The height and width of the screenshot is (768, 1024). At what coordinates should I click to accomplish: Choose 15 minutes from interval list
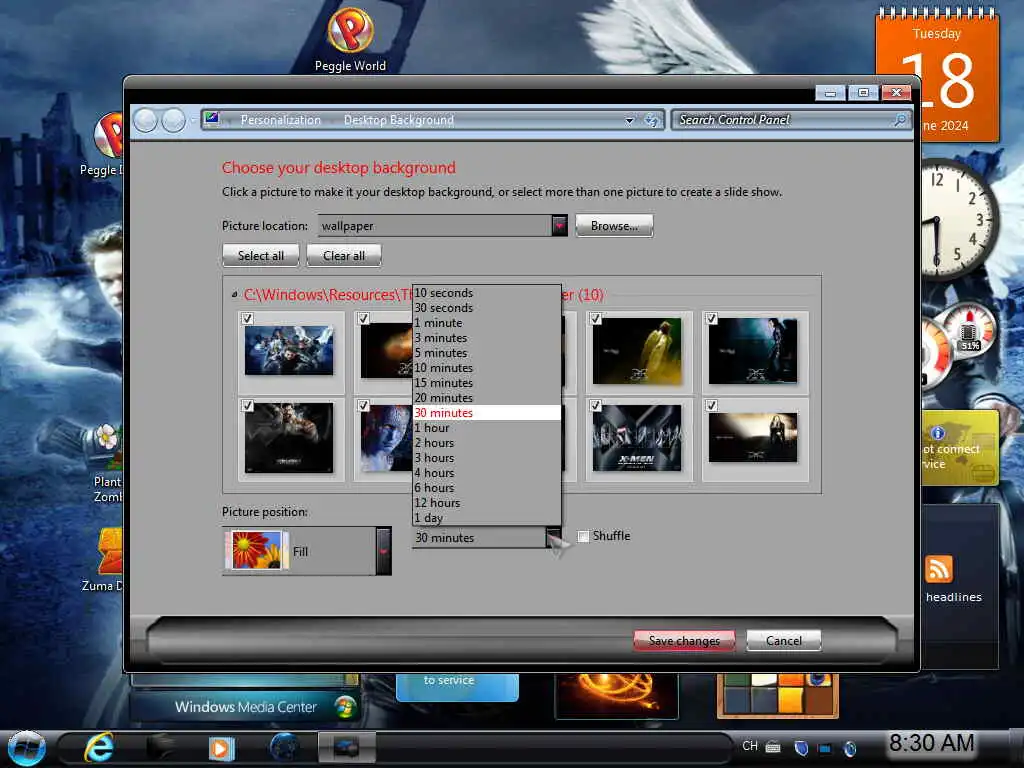pos(487,383)
